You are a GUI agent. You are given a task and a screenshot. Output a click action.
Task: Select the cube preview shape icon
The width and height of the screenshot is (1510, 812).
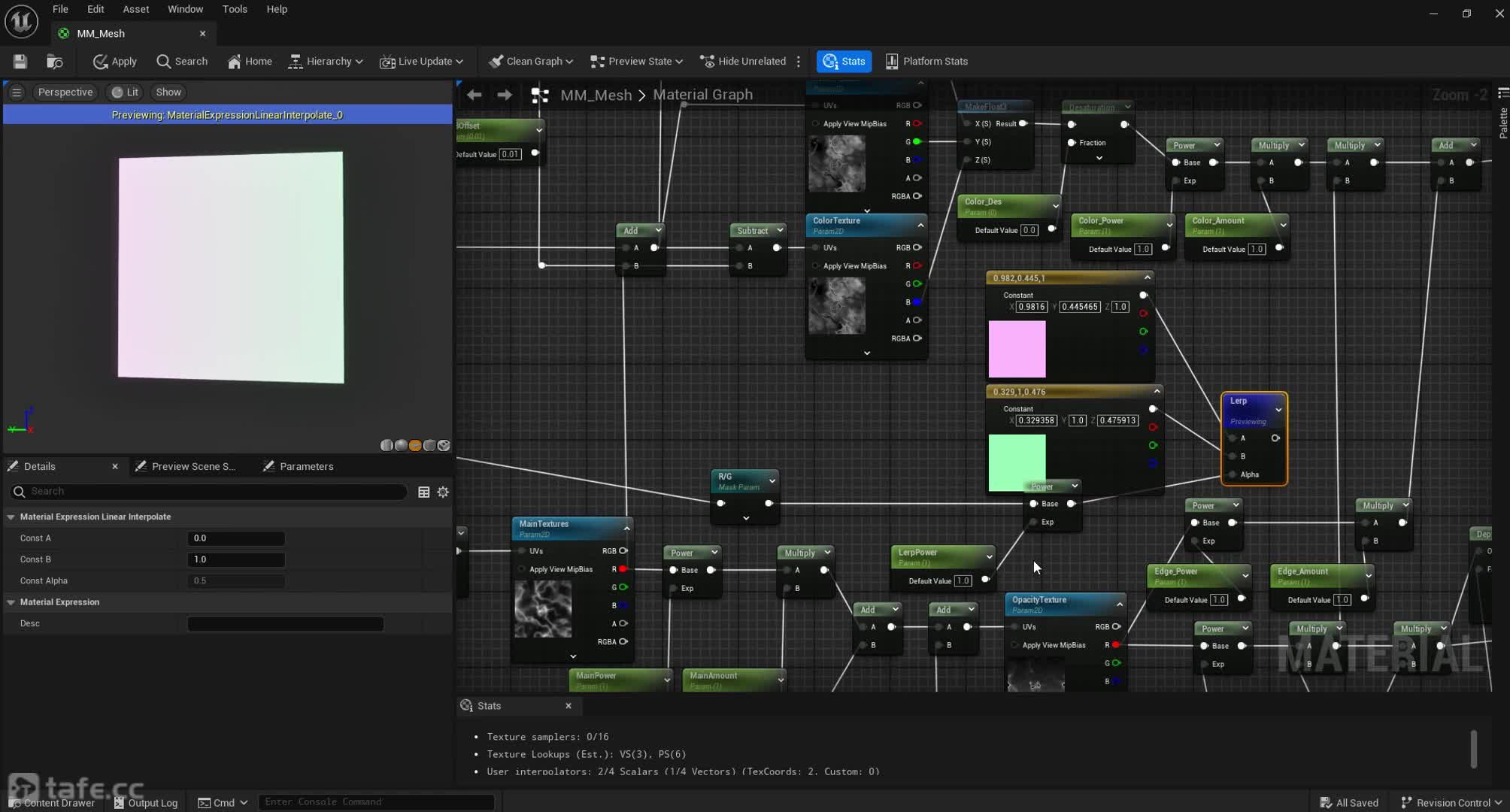tap(429, 446)
